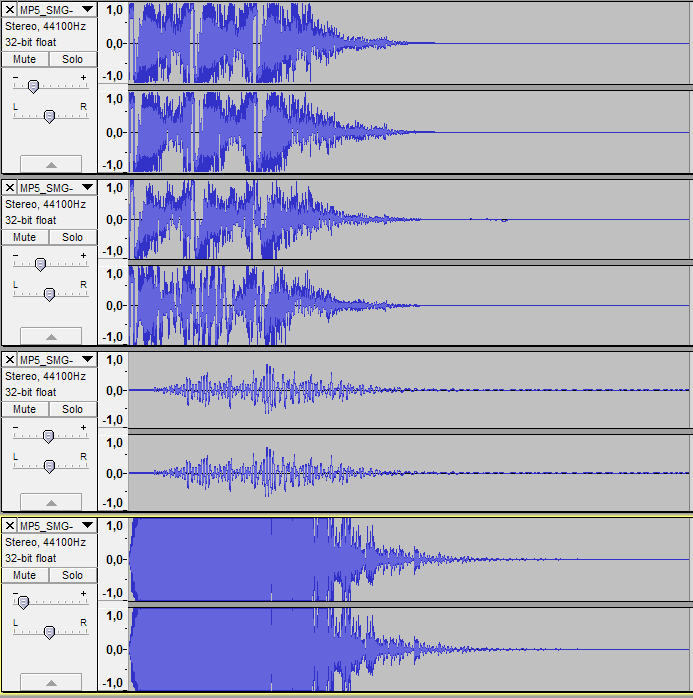
Task: Enable Solo on the bottom track
Action: point(72,575)
